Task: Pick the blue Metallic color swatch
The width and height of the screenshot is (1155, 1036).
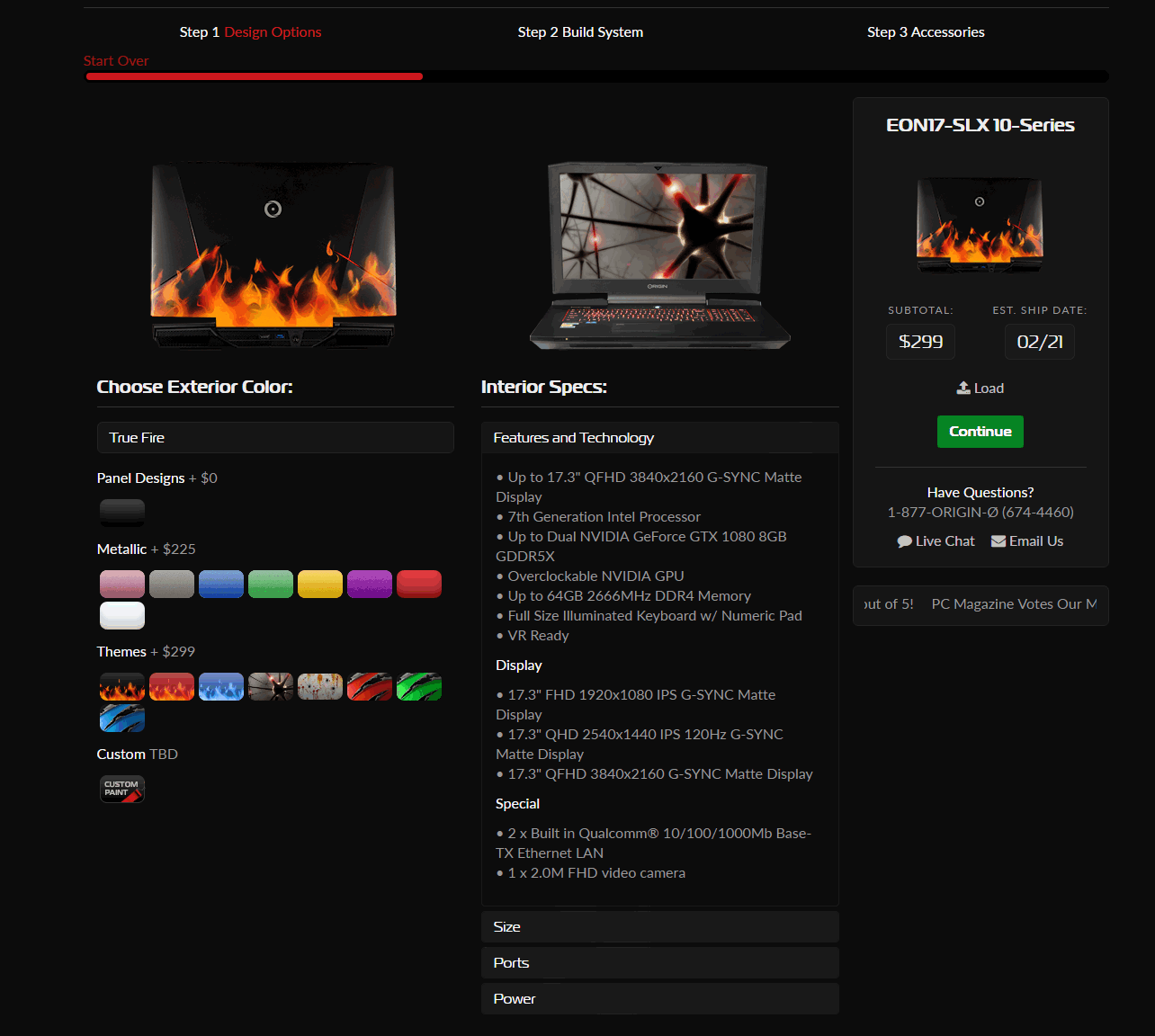Action: point(221,584)
